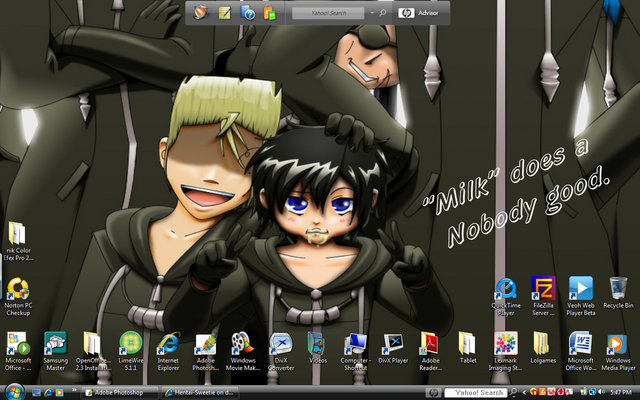Viewport: 640px width, 400px height.
Task: Switch to the Adobe Photoshop taskbar button
Action: click(x=120, y=393)
